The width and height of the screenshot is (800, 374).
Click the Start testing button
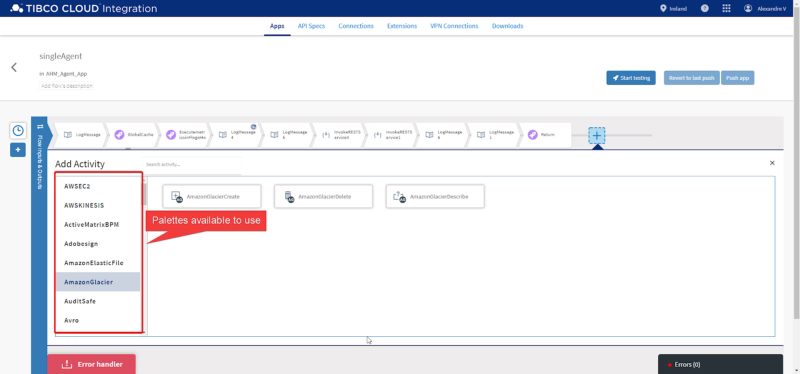[x=631, y=78]
